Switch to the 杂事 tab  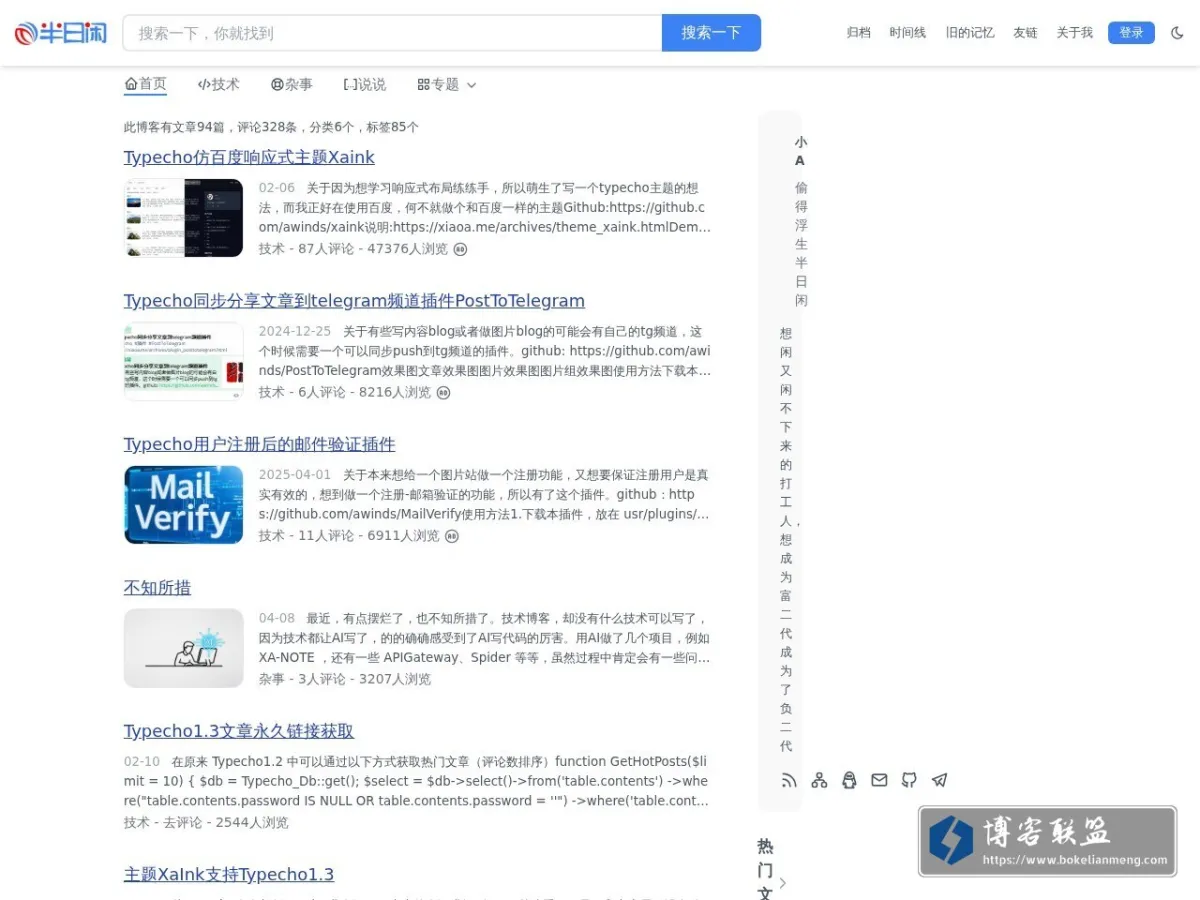pyautogui.click(x=291, y=85)
